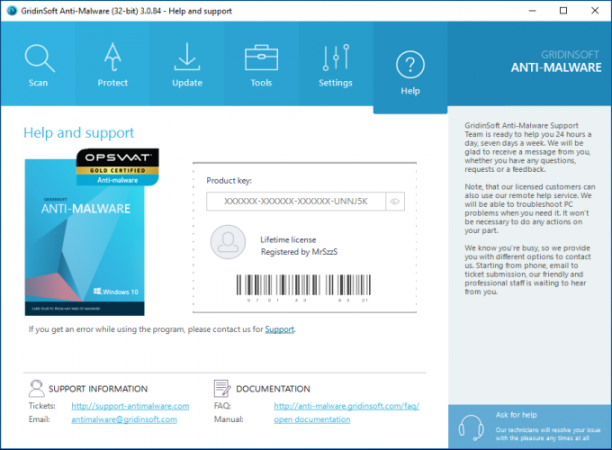Click 'Lifetime license' text
The width and height of the screenshot is (612, 450).
288,240
